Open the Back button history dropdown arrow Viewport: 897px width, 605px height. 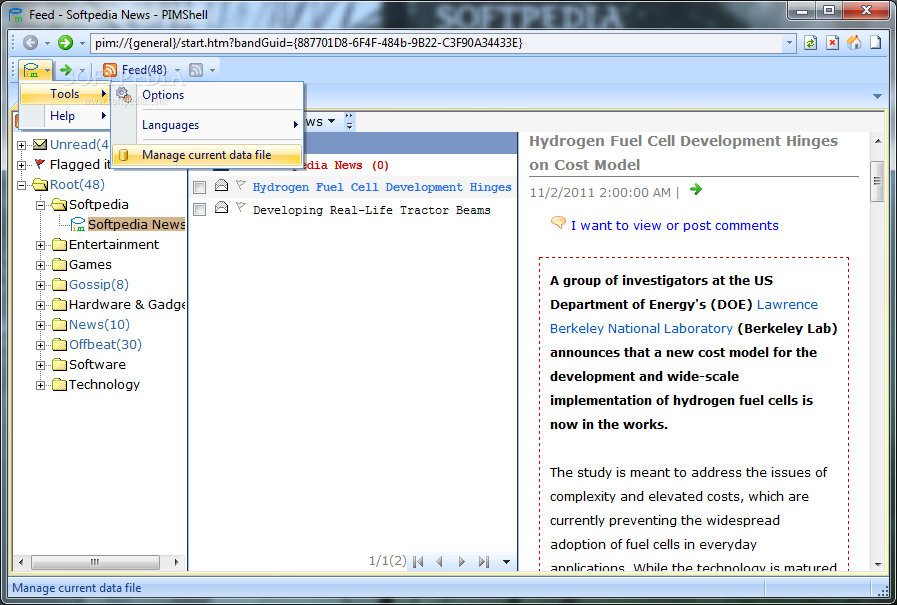[x=47, y=43]
